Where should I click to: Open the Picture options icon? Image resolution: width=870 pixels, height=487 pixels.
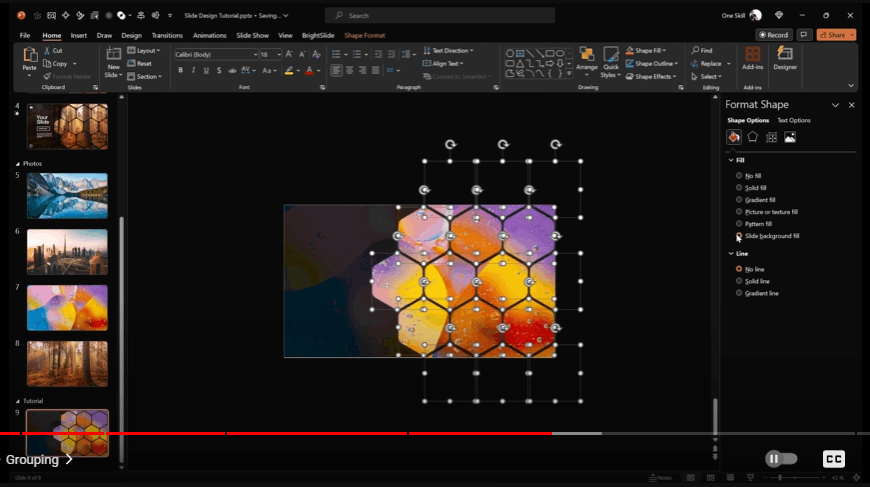(790, 137)
